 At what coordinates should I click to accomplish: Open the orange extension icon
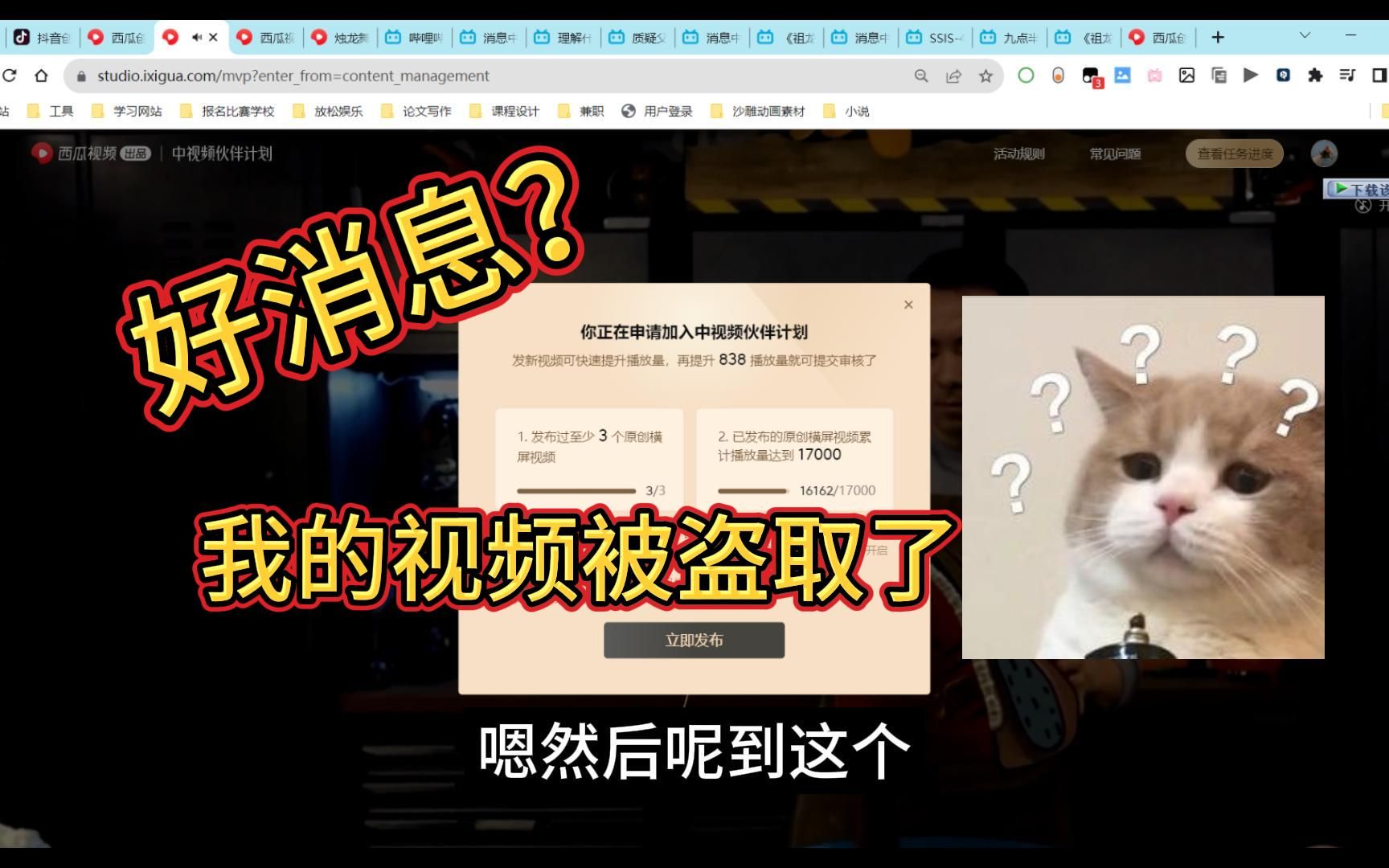1058,76
